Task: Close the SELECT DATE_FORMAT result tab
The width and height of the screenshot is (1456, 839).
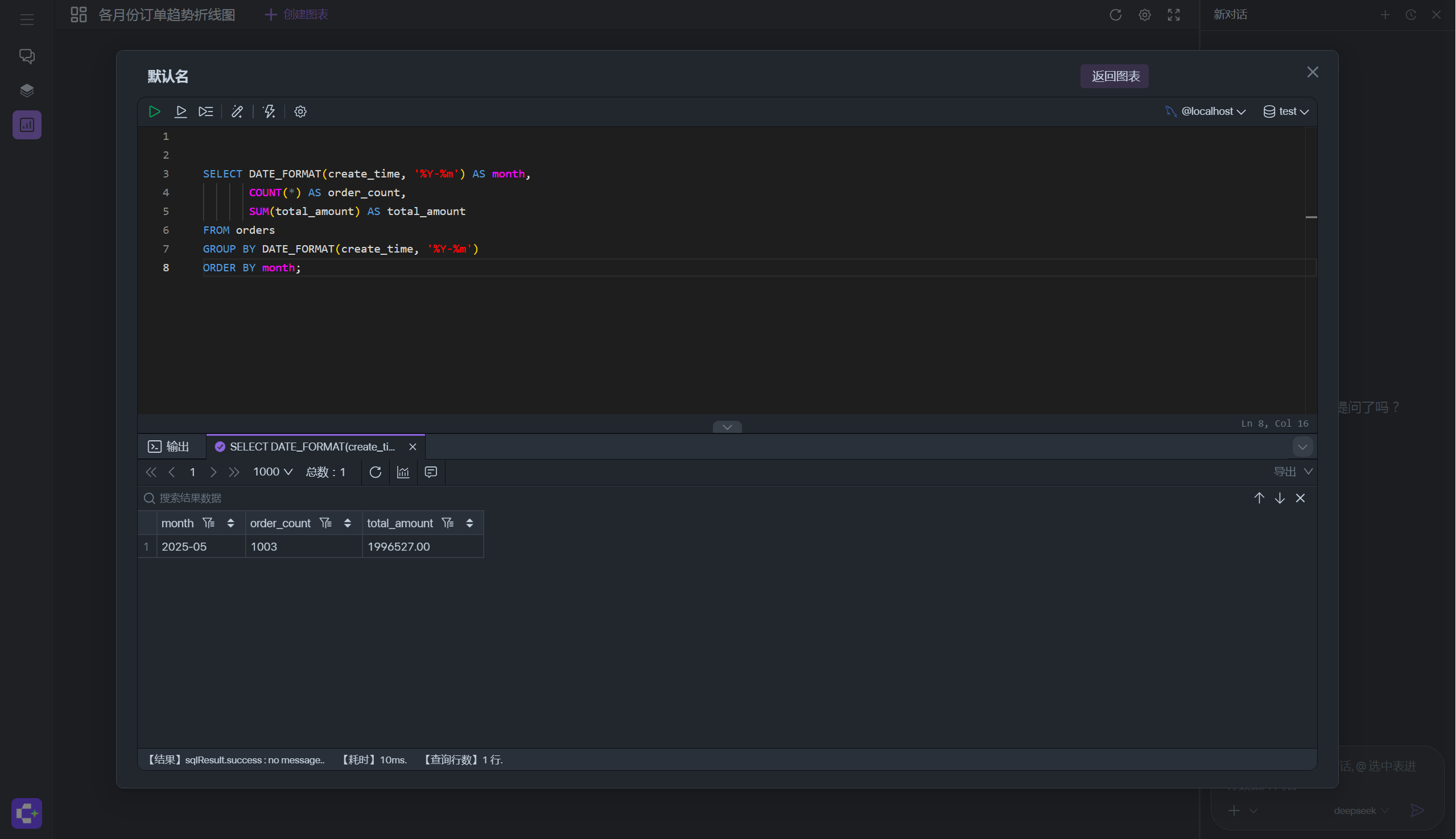Action: tap(413, 447)
